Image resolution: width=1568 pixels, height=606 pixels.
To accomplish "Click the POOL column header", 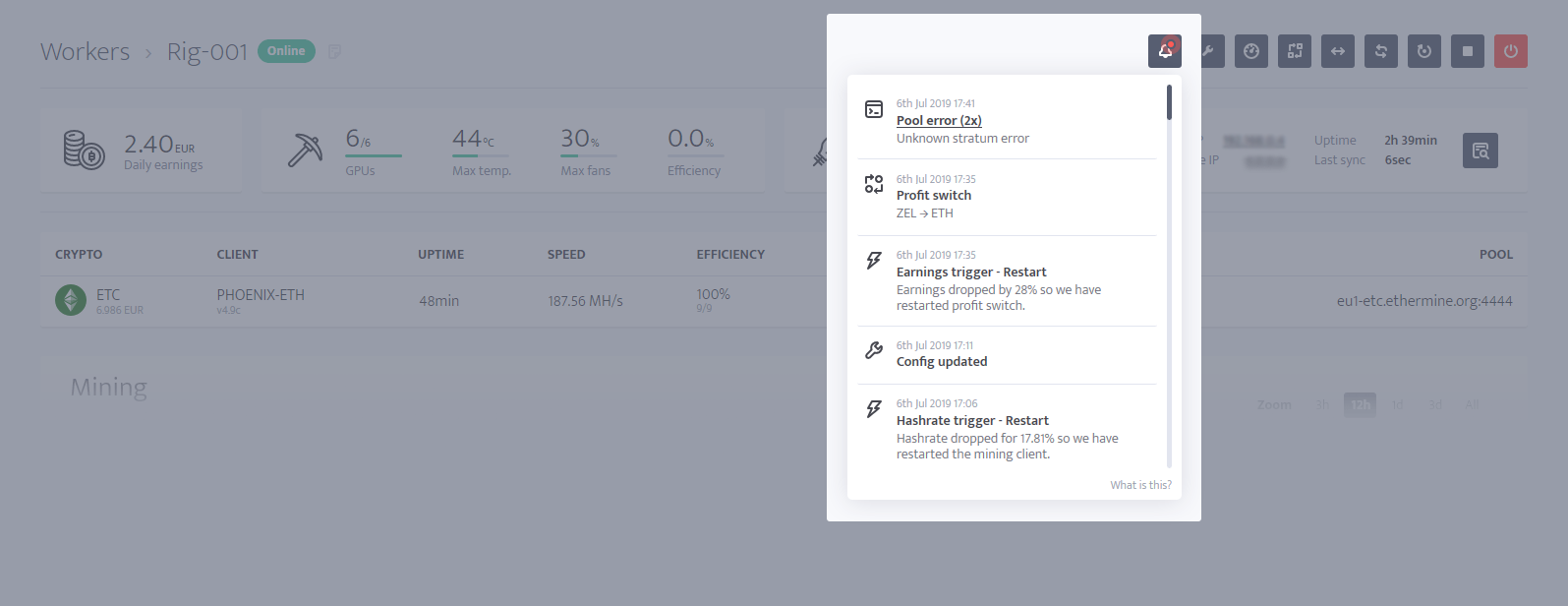I will [1496, 255].
